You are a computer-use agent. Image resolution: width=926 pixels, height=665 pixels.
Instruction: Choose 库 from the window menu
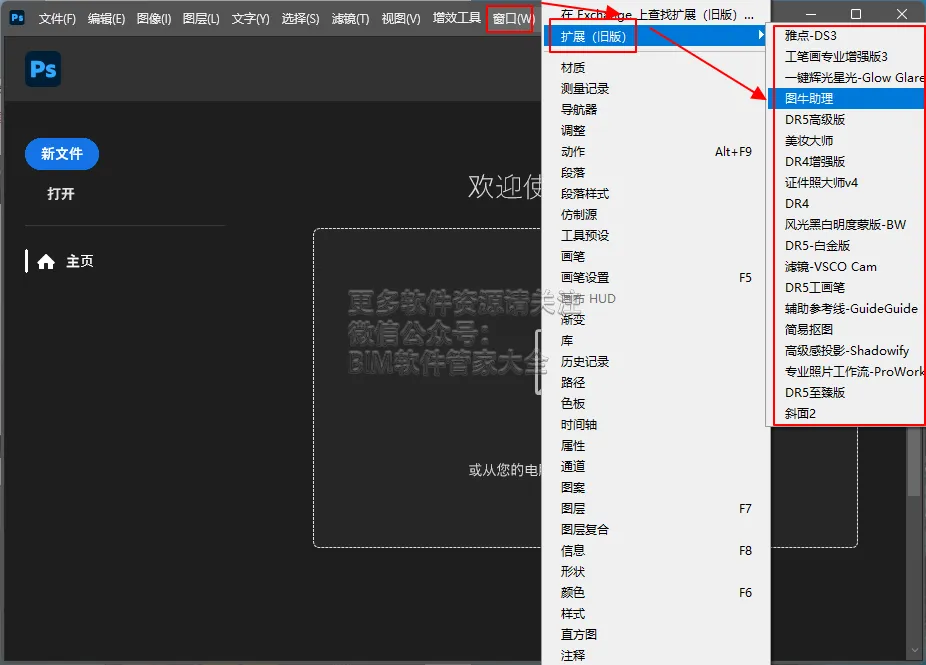click(x=656, y=341)
